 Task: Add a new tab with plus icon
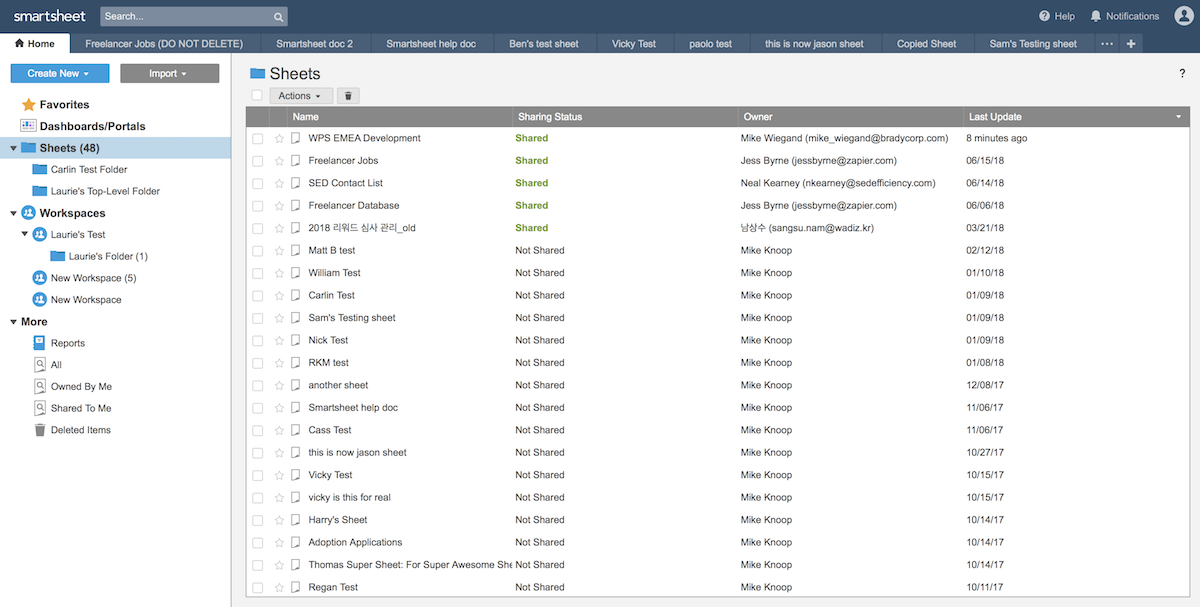1131,44
